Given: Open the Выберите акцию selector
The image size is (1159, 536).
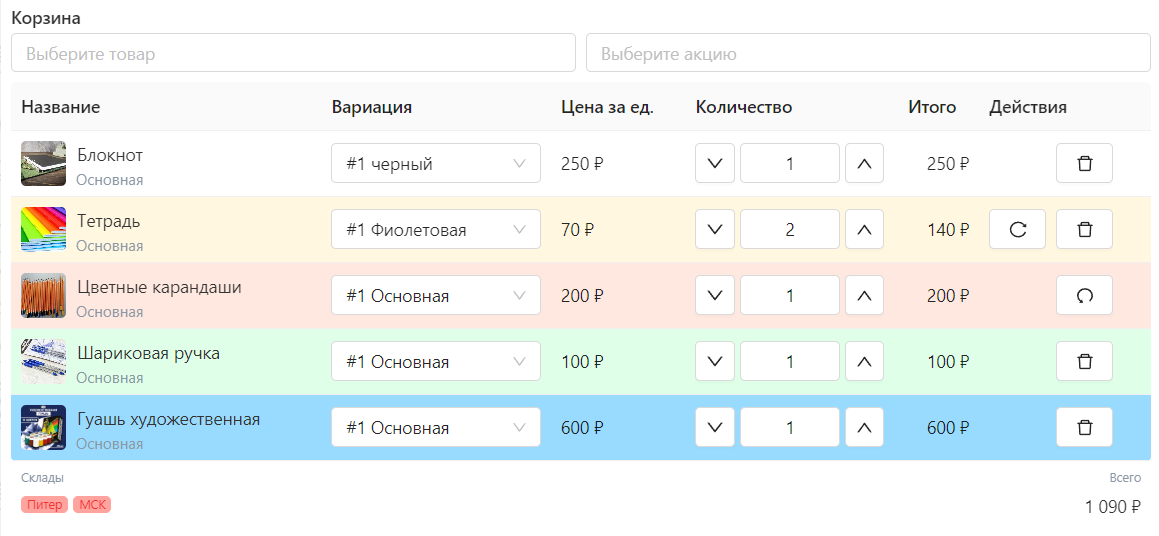Looking at the screenshot, I should pos(868,53).
